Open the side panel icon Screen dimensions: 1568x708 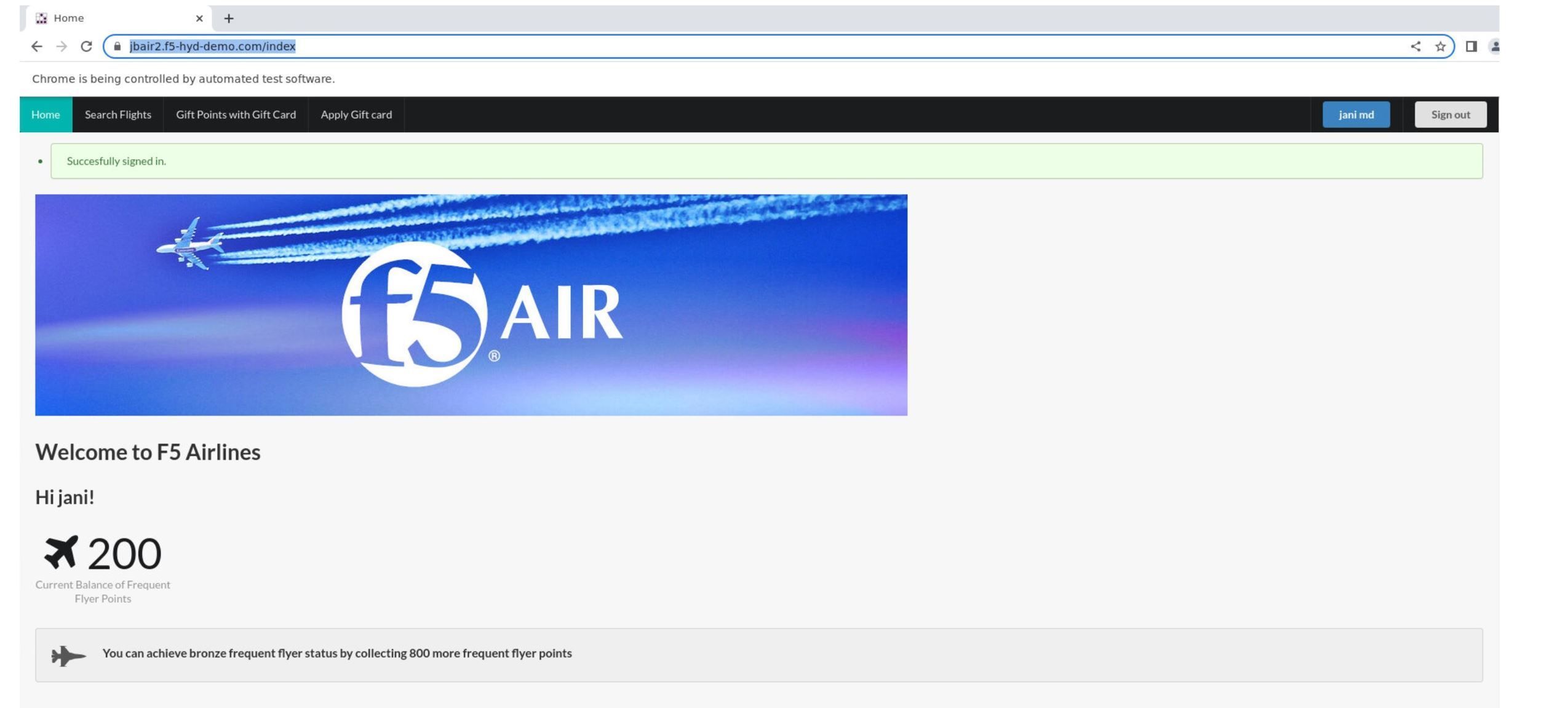click(1471, 46)
